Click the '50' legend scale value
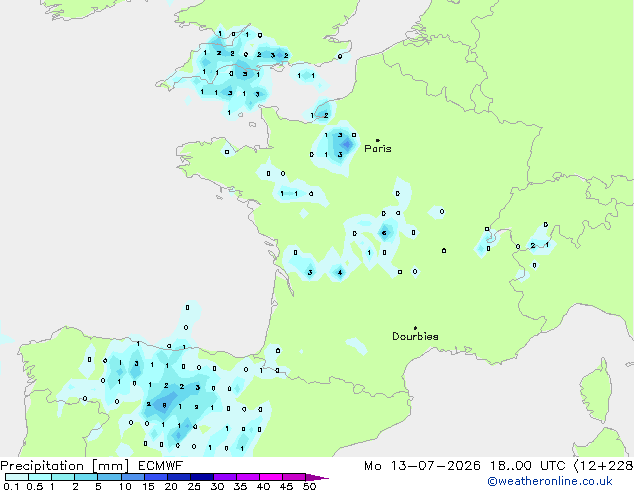Image resolution: width=634 pixels, height=490 pixels. (310, 486)
